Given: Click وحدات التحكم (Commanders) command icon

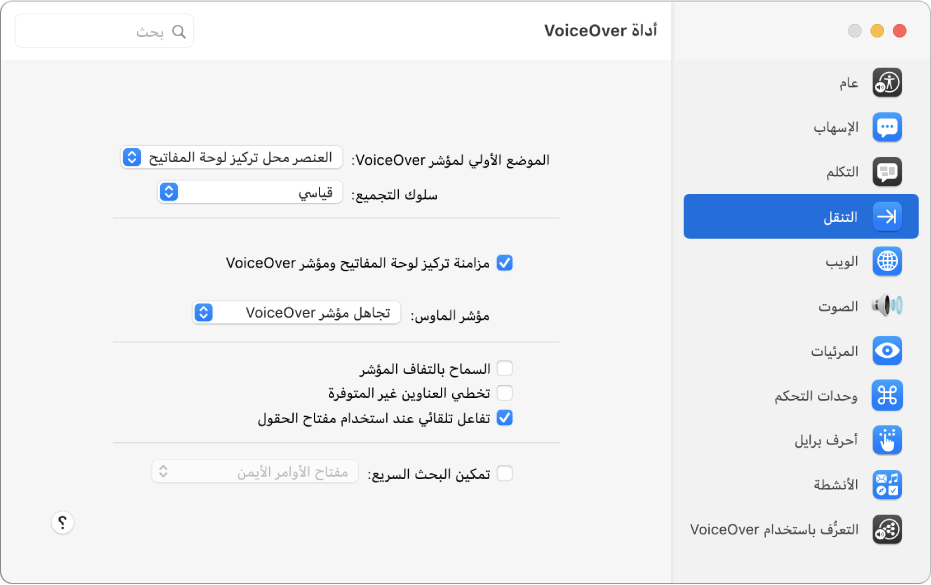Looking at the screenshot, I should coord(887,395).
